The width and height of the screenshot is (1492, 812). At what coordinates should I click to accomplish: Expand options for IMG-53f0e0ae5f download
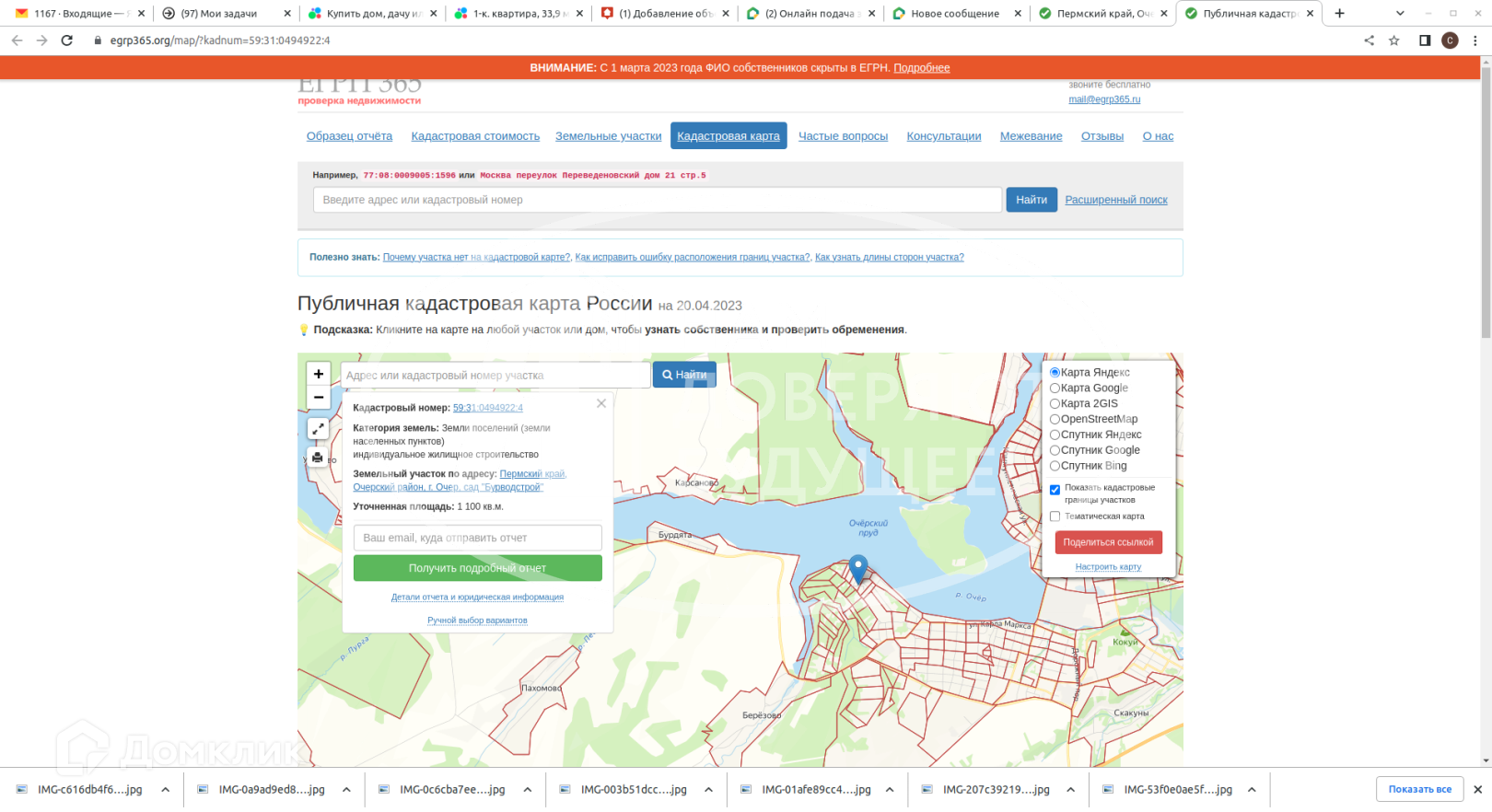pos(1252,790)
